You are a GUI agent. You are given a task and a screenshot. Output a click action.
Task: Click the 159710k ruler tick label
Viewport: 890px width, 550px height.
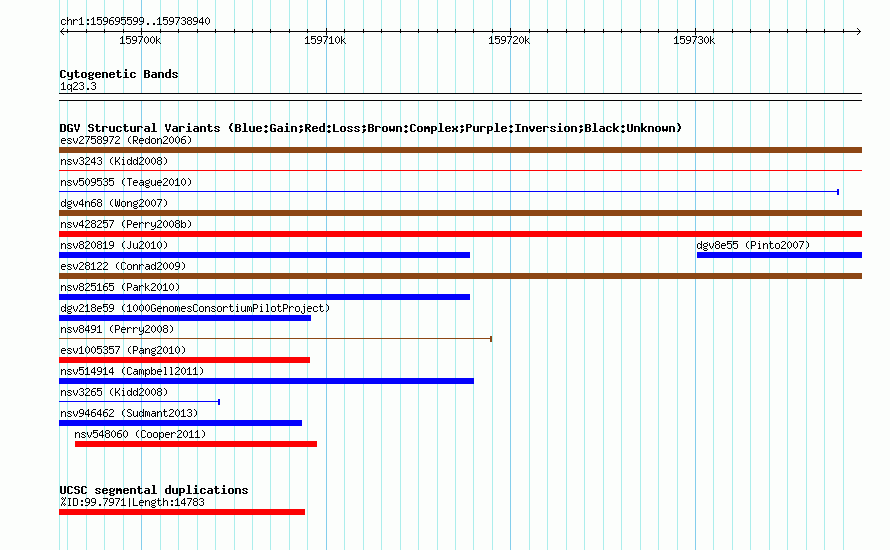(325, 40)
